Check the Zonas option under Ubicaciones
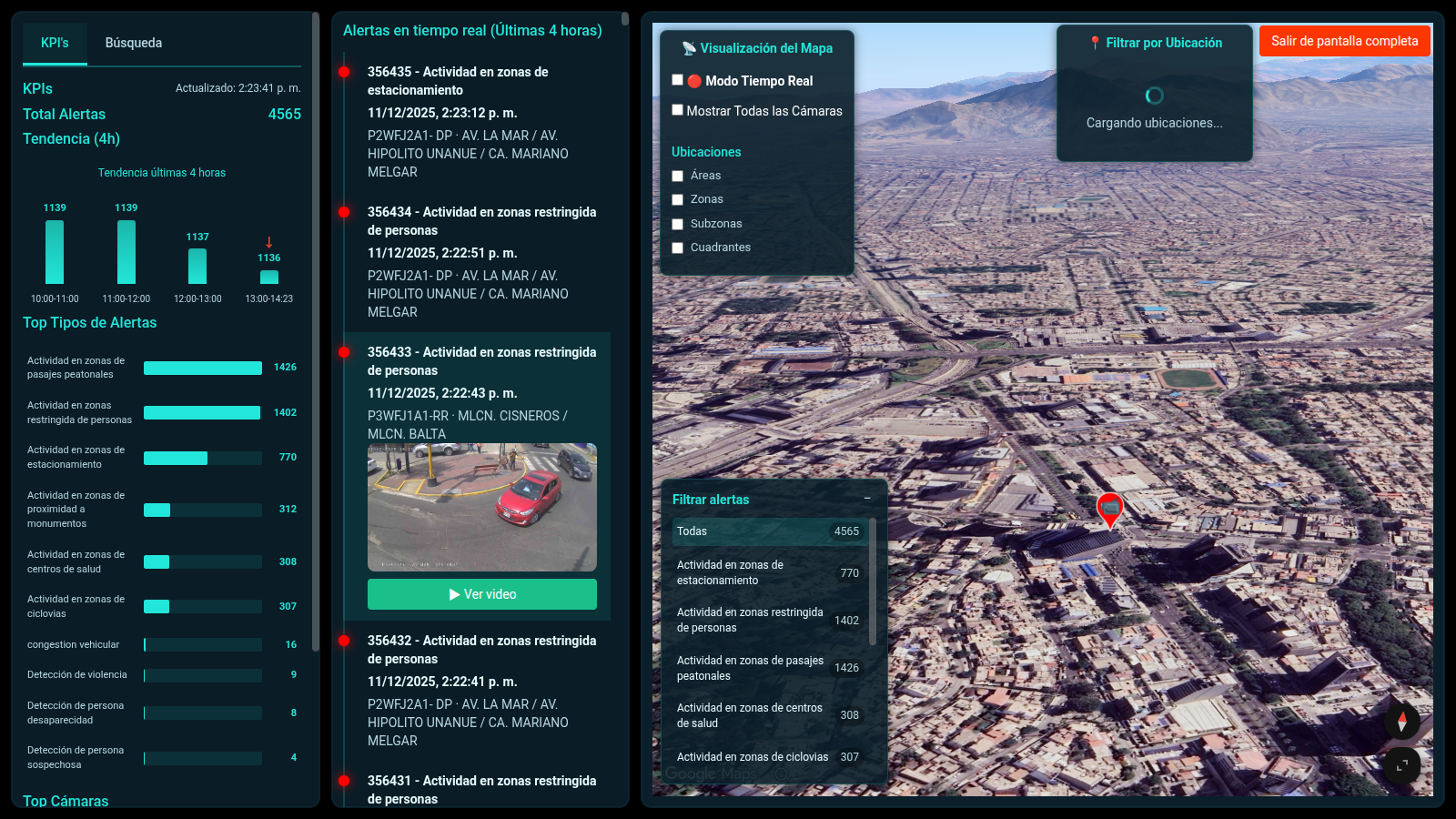This screenshot has height=819, width=1456. 677,198
